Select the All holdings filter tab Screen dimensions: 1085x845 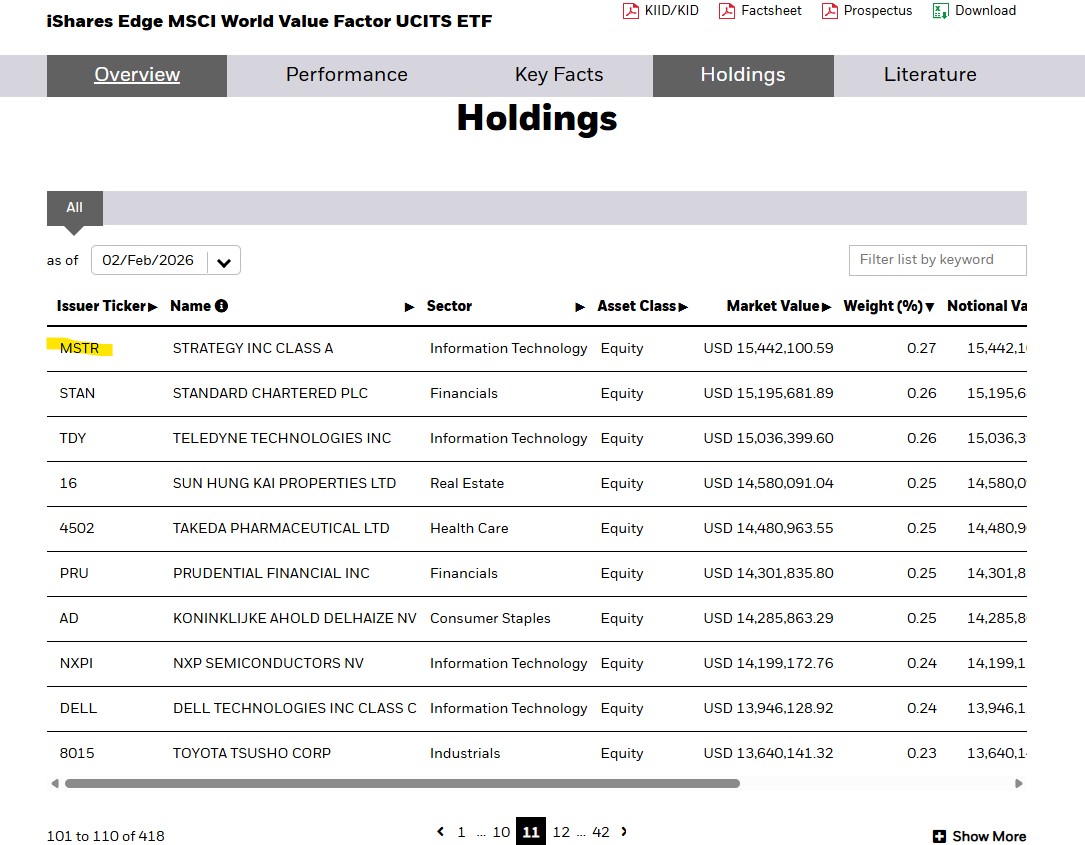[x=75, y=208]
